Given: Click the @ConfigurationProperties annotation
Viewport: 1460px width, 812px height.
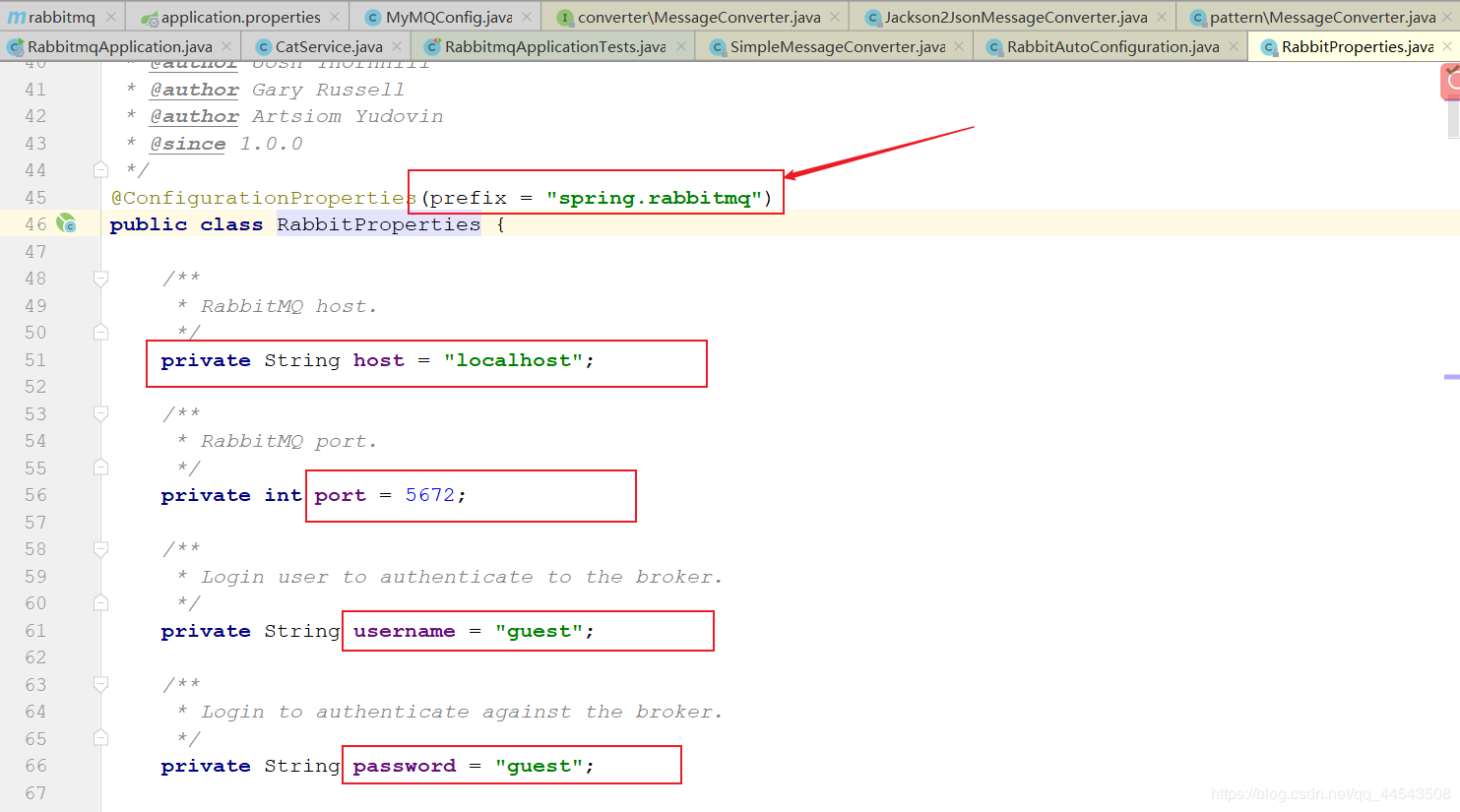Looking at the screenshot, I should (x=264, y=198).
